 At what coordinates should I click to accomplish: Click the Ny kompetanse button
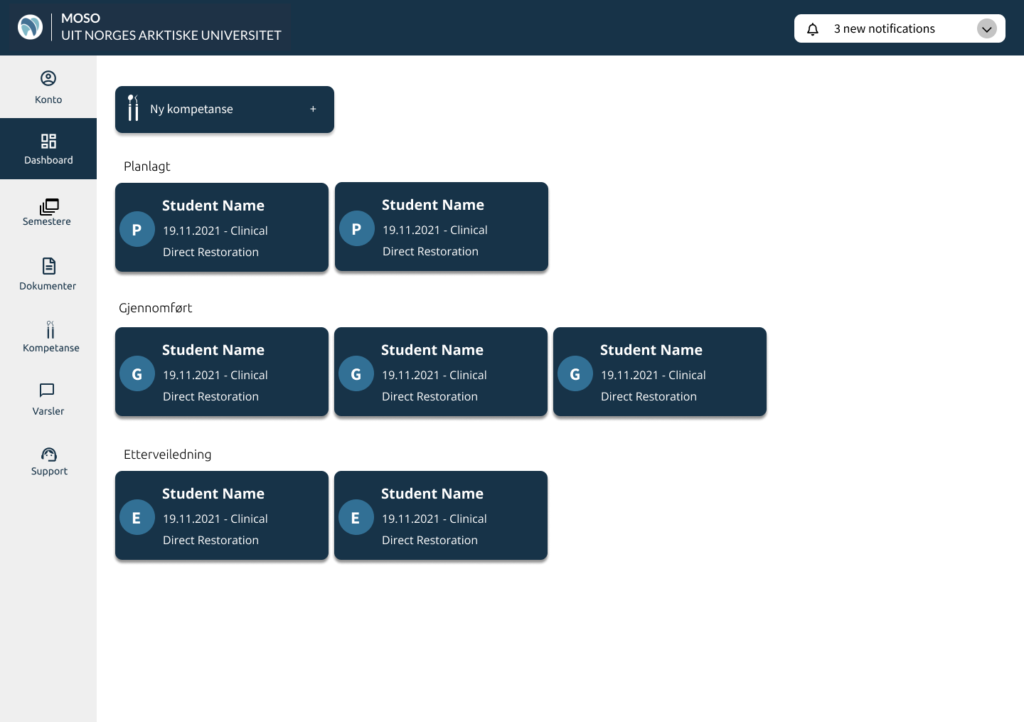pos(225,110)
